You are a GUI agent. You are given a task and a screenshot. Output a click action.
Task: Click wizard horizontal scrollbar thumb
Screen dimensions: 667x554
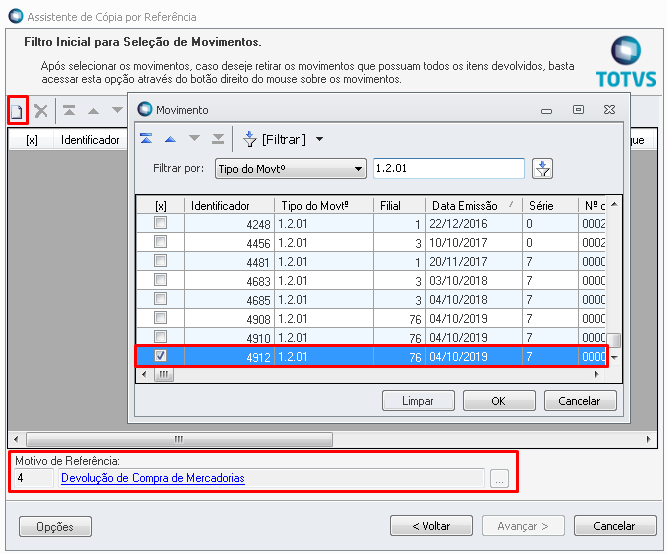[179, 439]
